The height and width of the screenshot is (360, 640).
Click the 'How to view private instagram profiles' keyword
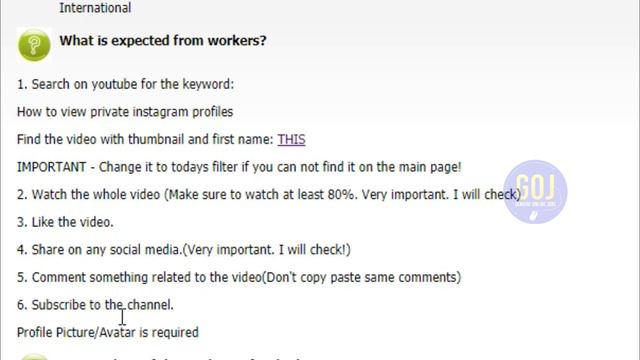coord(125,112)
